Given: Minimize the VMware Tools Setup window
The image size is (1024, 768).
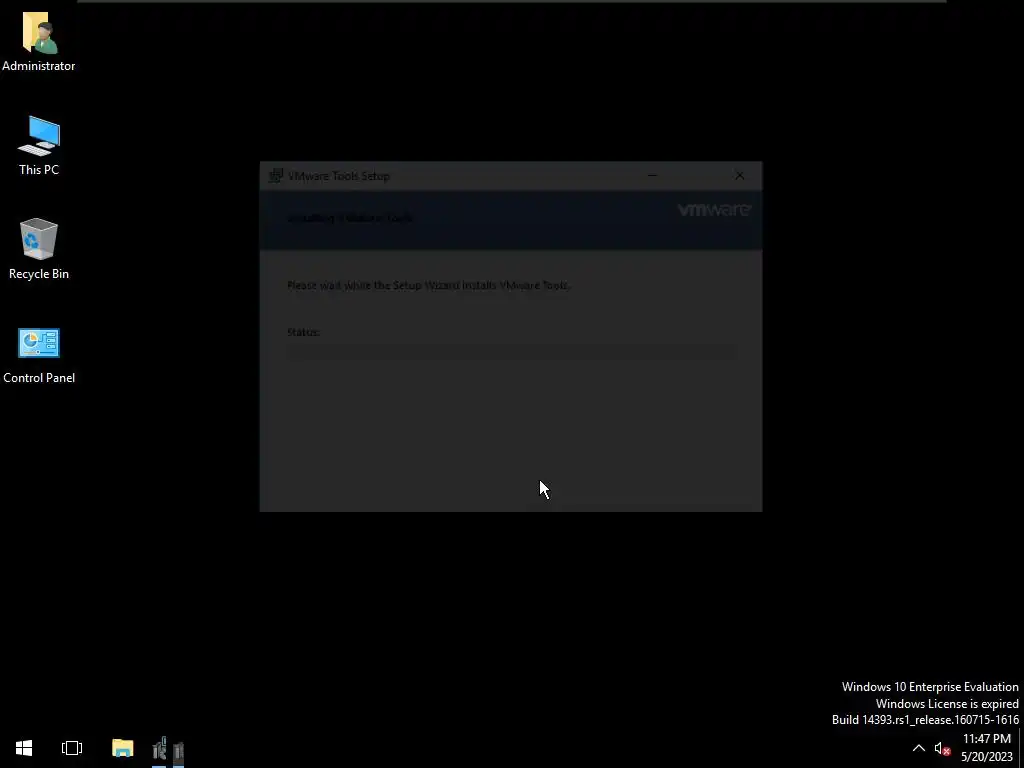Looking at the screenshot, I should click(652, 176).
